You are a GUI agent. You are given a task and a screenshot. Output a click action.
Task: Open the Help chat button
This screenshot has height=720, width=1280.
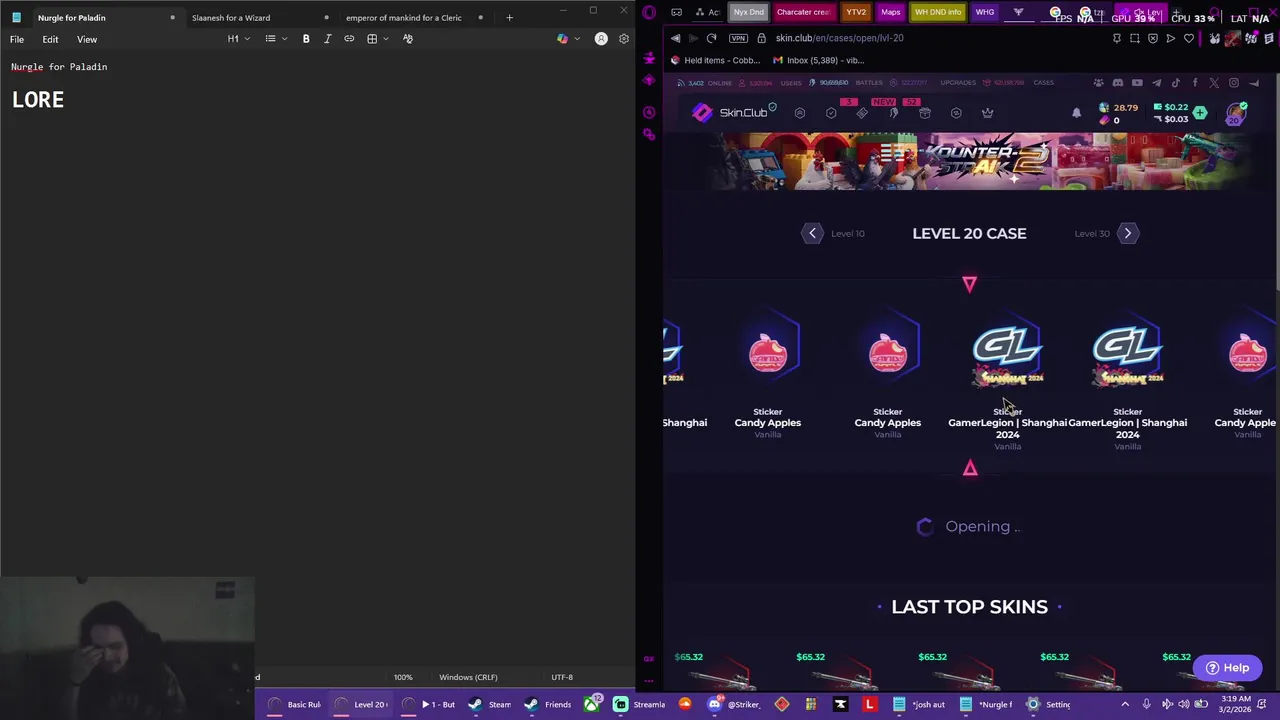(x=1227, y=668)
